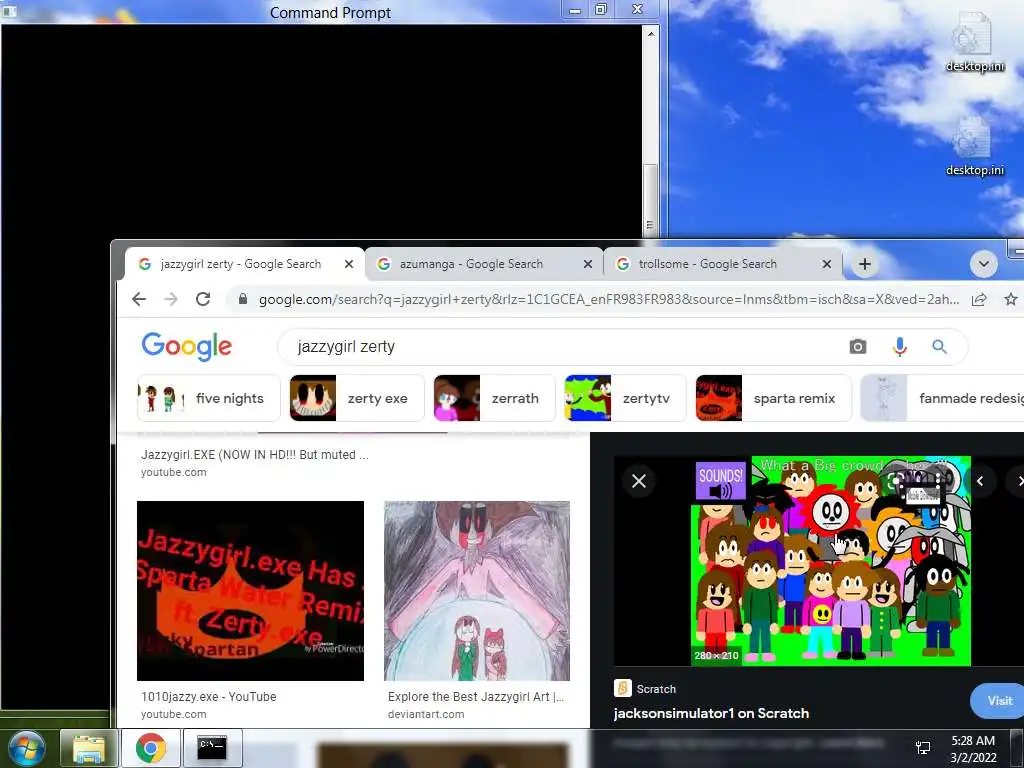Open the 1010jazzy.exe - YouTube link
Image resolution: width=1024 pixels, height=768 pixels.
(x=209, y=697)
